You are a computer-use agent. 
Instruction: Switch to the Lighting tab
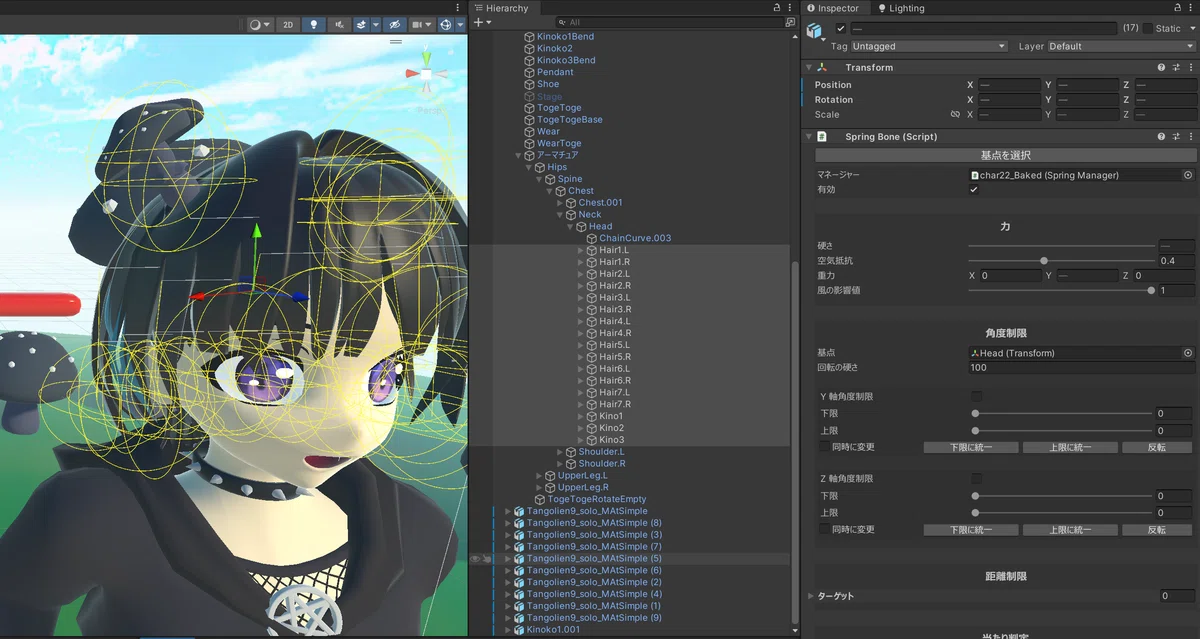tap(901, 8)
